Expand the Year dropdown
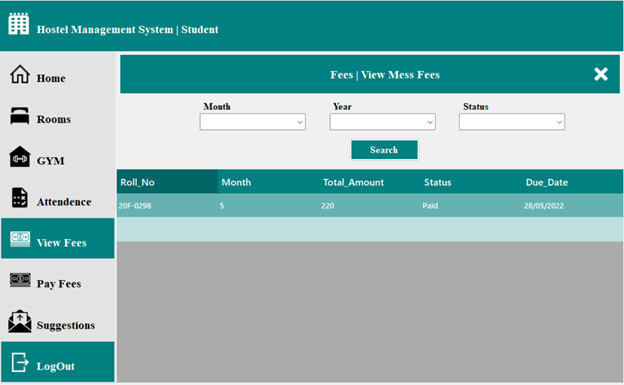Image resolution: width=624 pixels, height=385 pixels. 382,122
